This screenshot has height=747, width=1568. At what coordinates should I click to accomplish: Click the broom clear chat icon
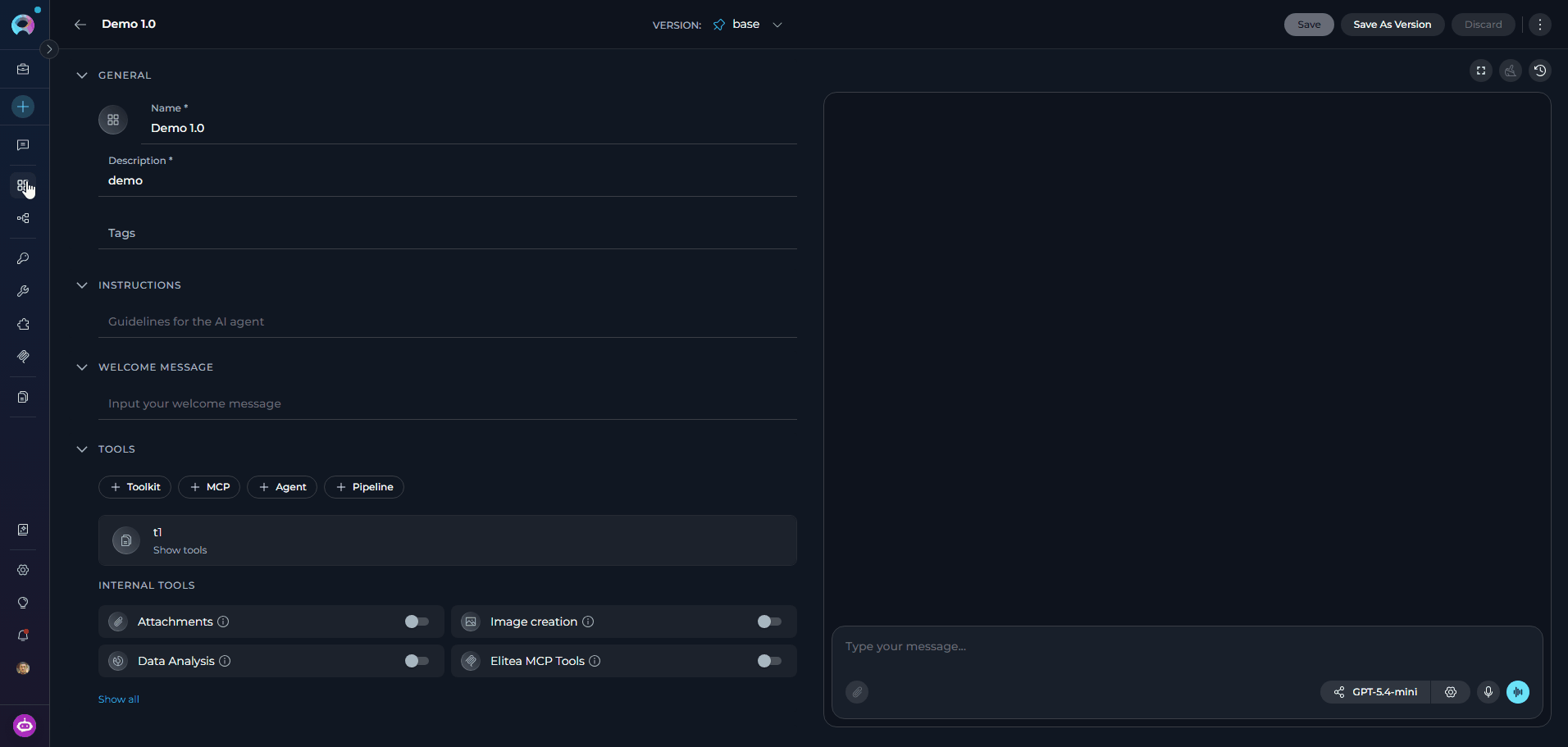click(1511, 71)
